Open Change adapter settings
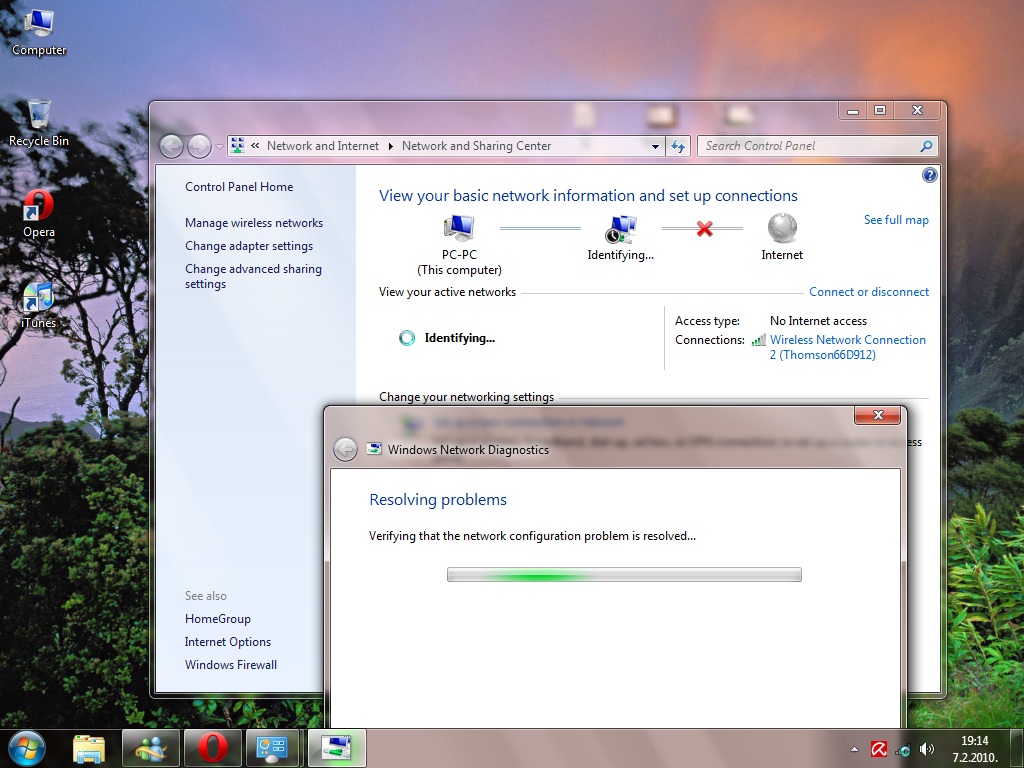 (x=249, y=246)
